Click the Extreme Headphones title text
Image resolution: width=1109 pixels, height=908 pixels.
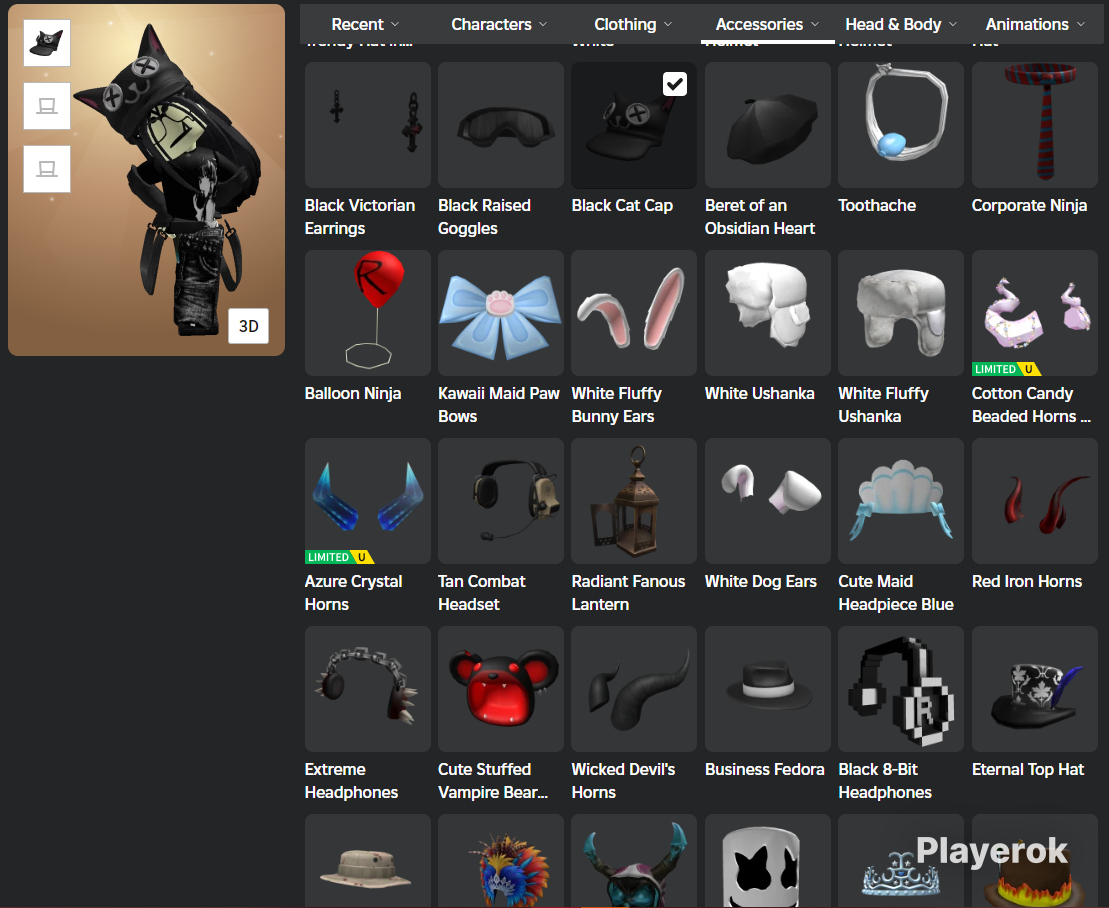[x=352, y=781]
